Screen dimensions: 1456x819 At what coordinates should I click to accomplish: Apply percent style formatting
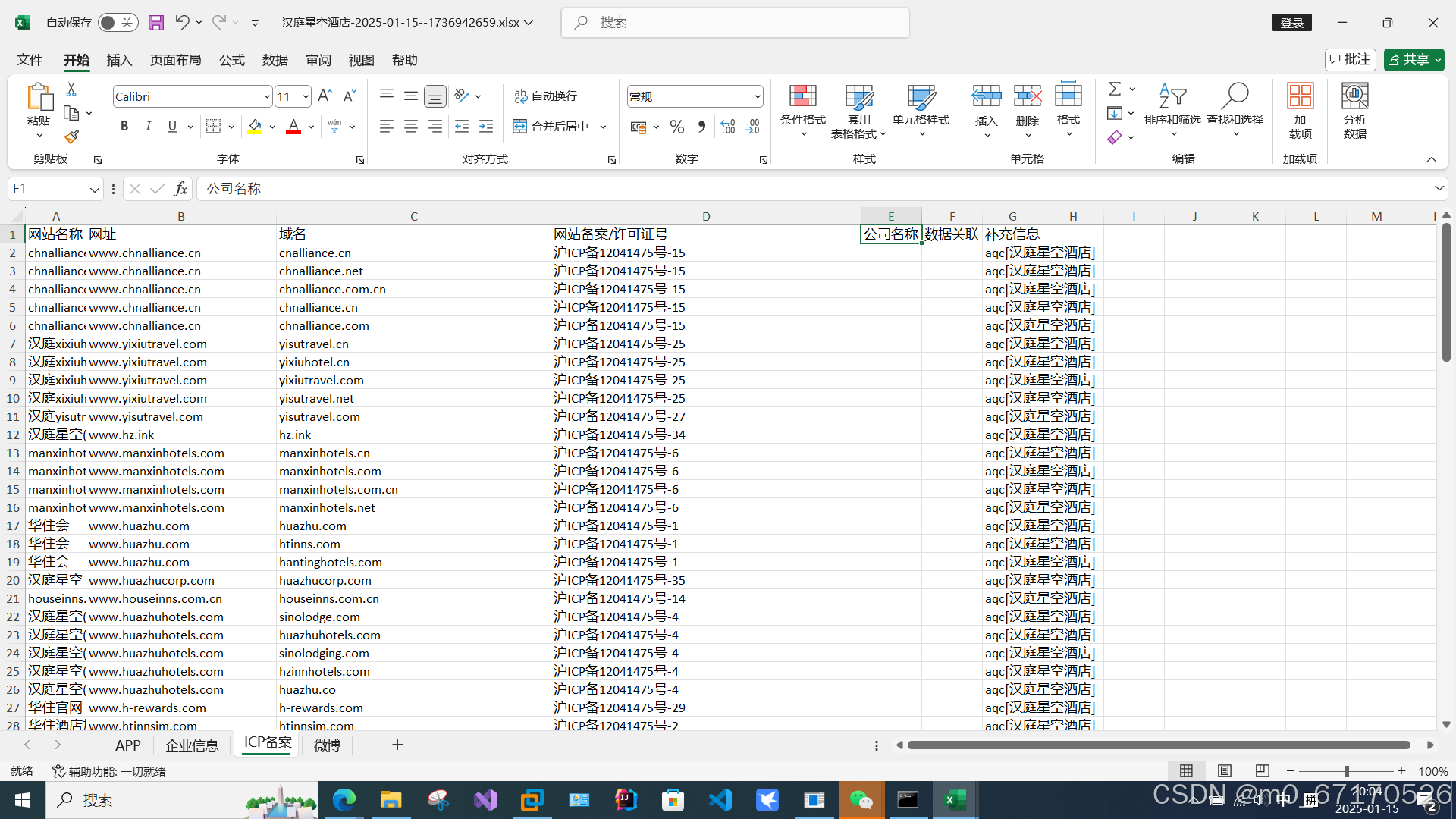(677, 127)
